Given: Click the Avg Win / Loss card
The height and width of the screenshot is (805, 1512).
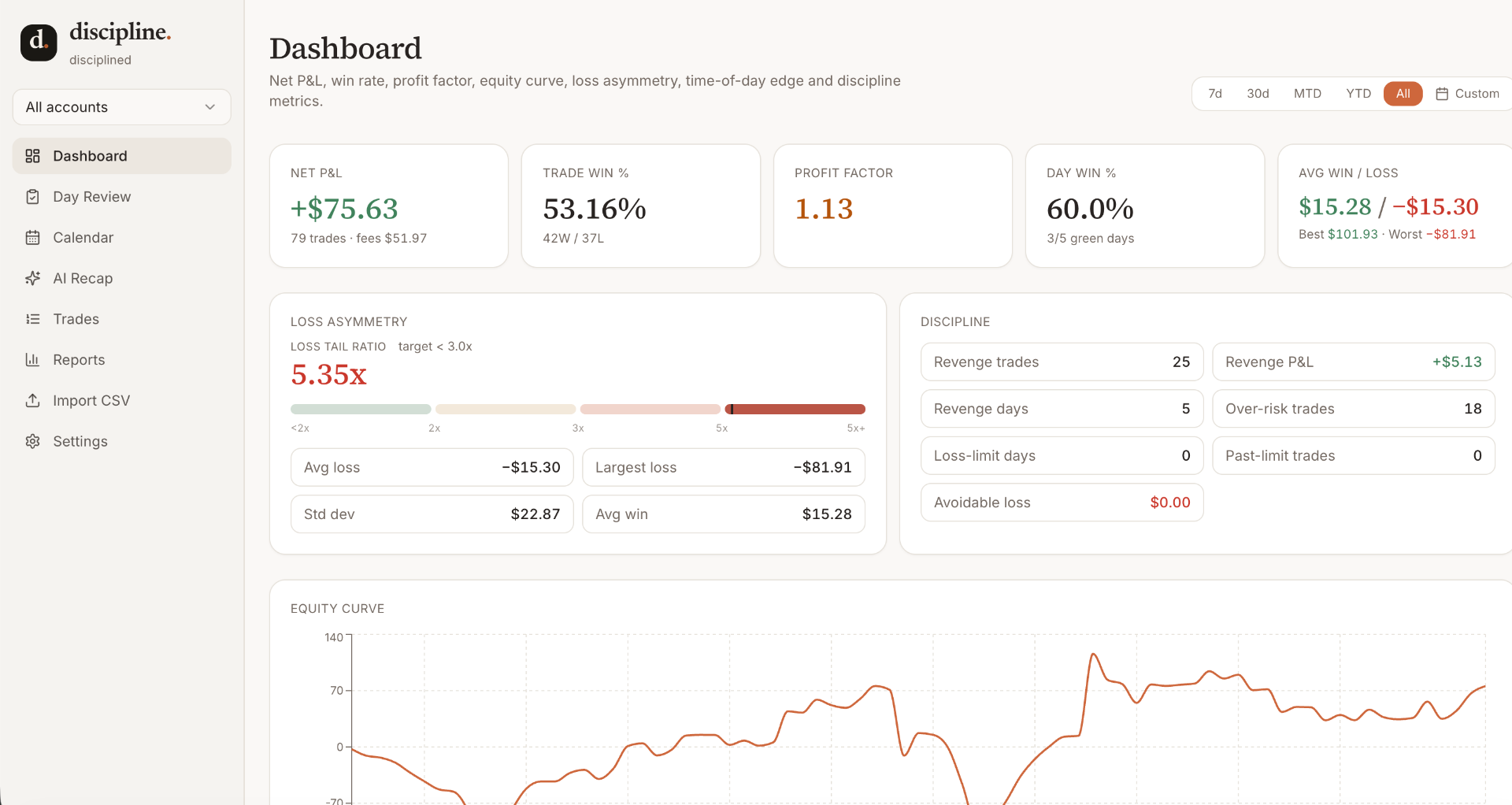Looking at the screenshot, I should coord(1395,206).
